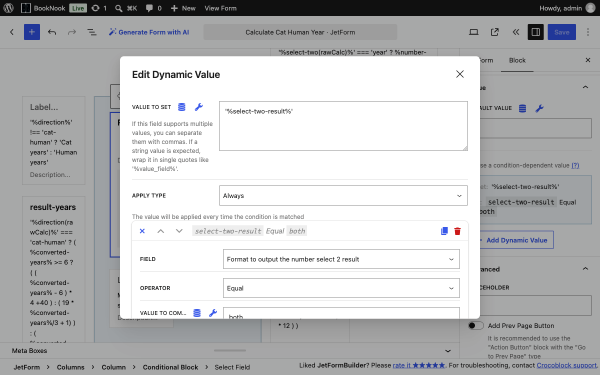The height and width of the screenshot is (375, 600).
Task: Open the Value to Compare wrench icon
Action: pyautogui.click(x=213, y=313)
